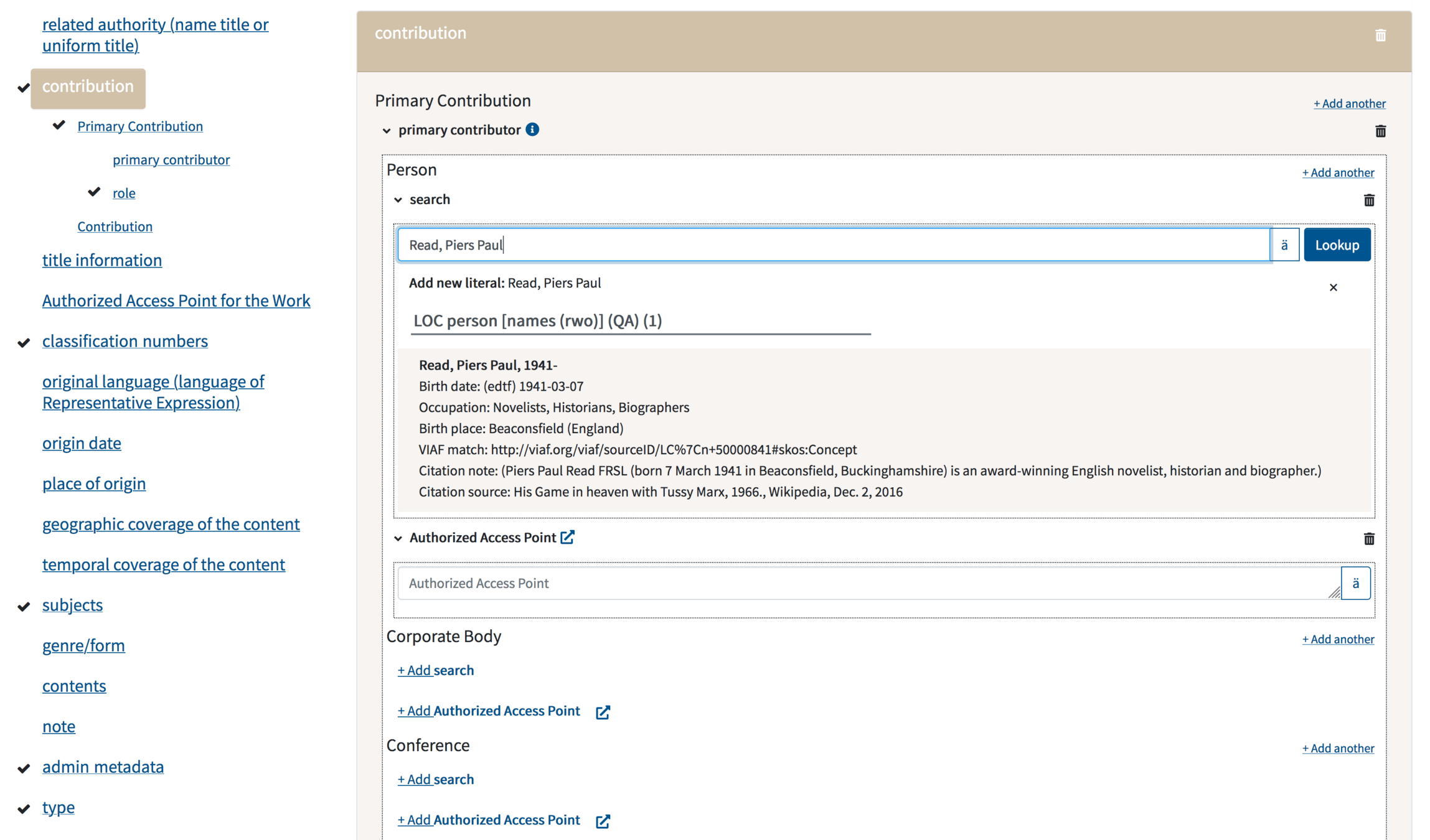Go to title information section
This screenshot has height=840, width=1430.
pos(102,260)
